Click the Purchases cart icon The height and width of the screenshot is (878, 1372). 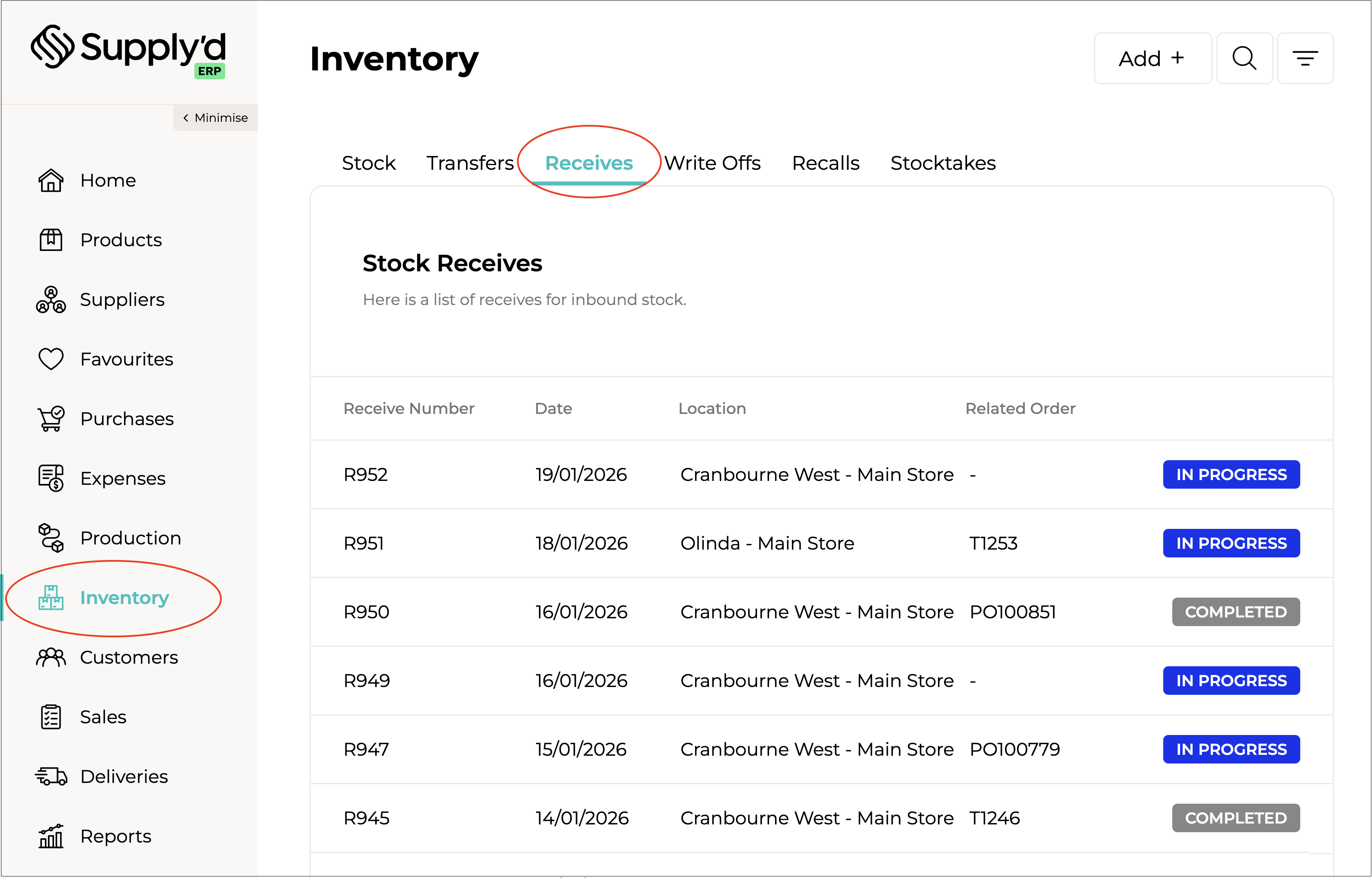pos(51,419)
